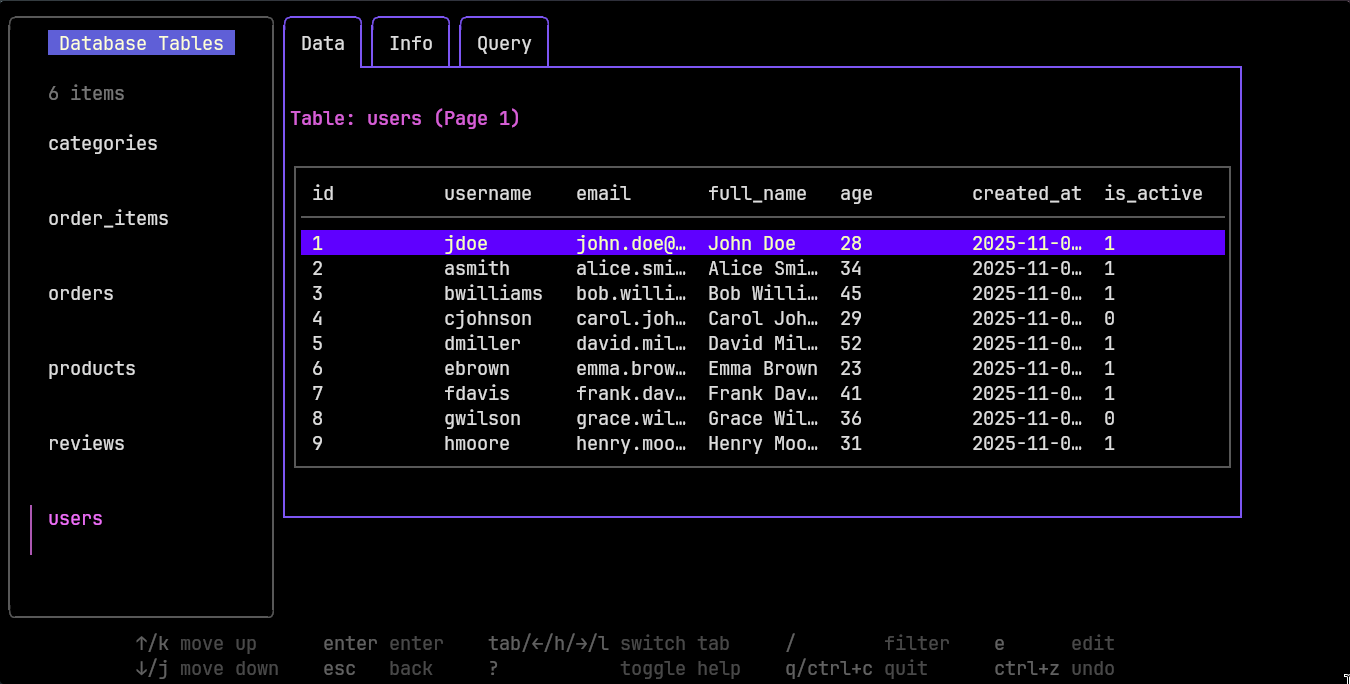Click the 'toggle help' shortcut hint
Image resolution: width=1350 pixels, height=684 pixels.
680,668
